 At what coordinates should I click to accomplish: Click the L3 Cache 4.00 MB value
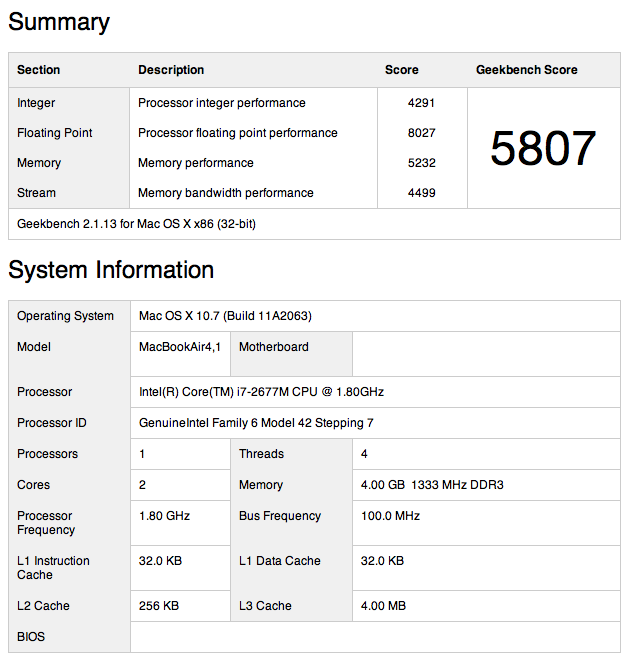click(x=383, y=606)
